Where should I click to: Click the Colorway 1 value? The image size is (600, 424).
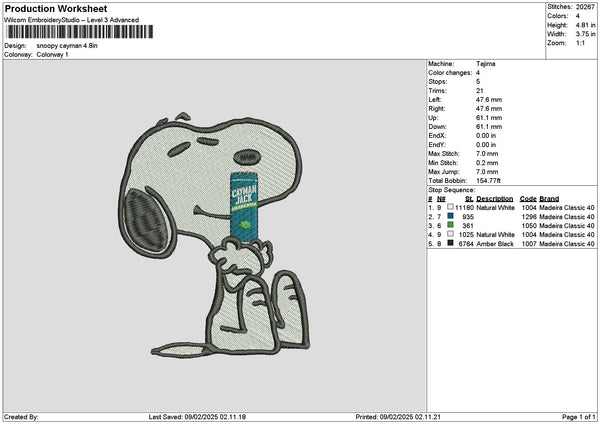coord(53,54)
